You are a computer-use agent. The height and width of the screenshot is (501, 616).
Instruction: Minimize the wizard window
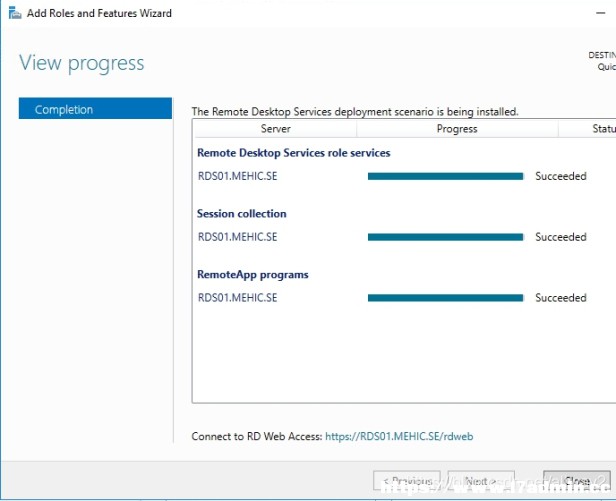[600, 13]
